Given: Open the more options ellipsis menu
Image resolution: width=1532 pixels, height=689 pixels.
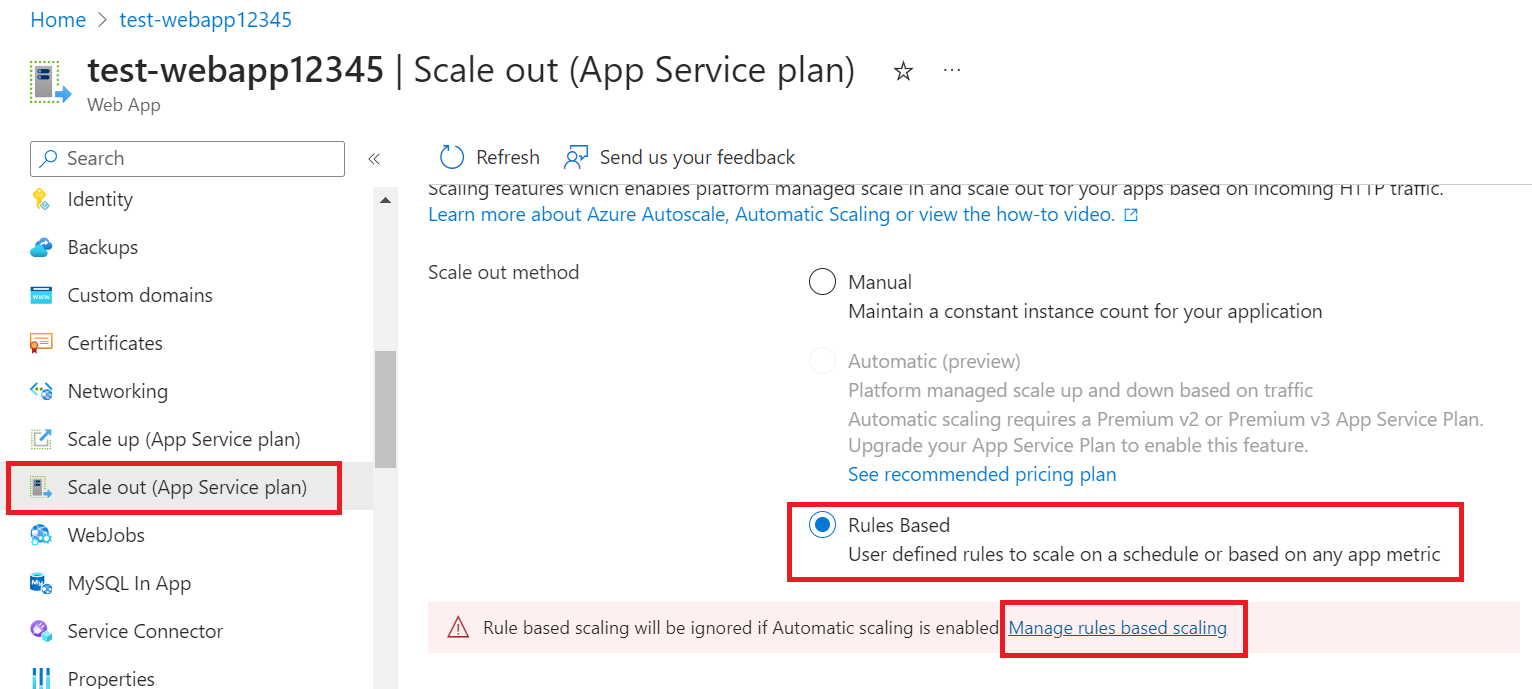Looking at the screenshot, I should tap(952, 70).
